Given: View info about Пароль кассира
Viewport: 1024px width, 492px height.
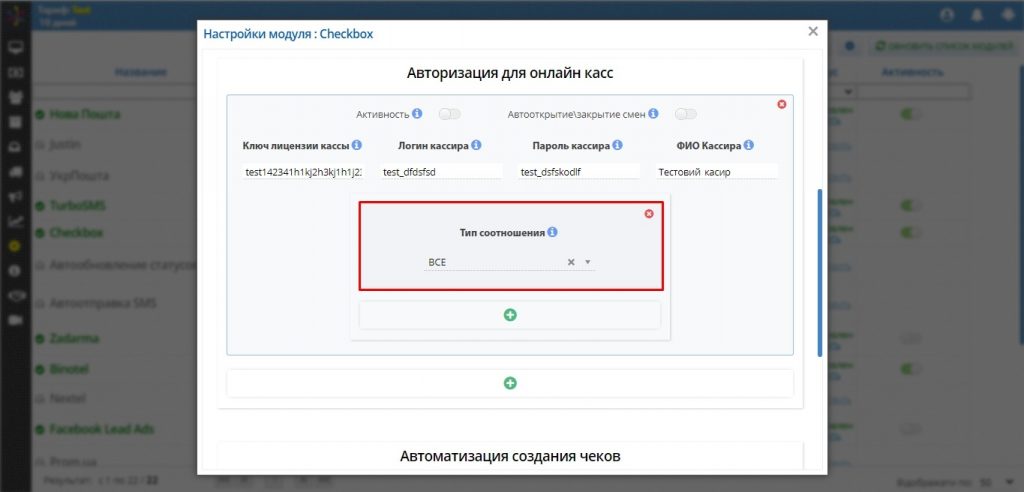Looking at the screenshot, I should point(617,145).
